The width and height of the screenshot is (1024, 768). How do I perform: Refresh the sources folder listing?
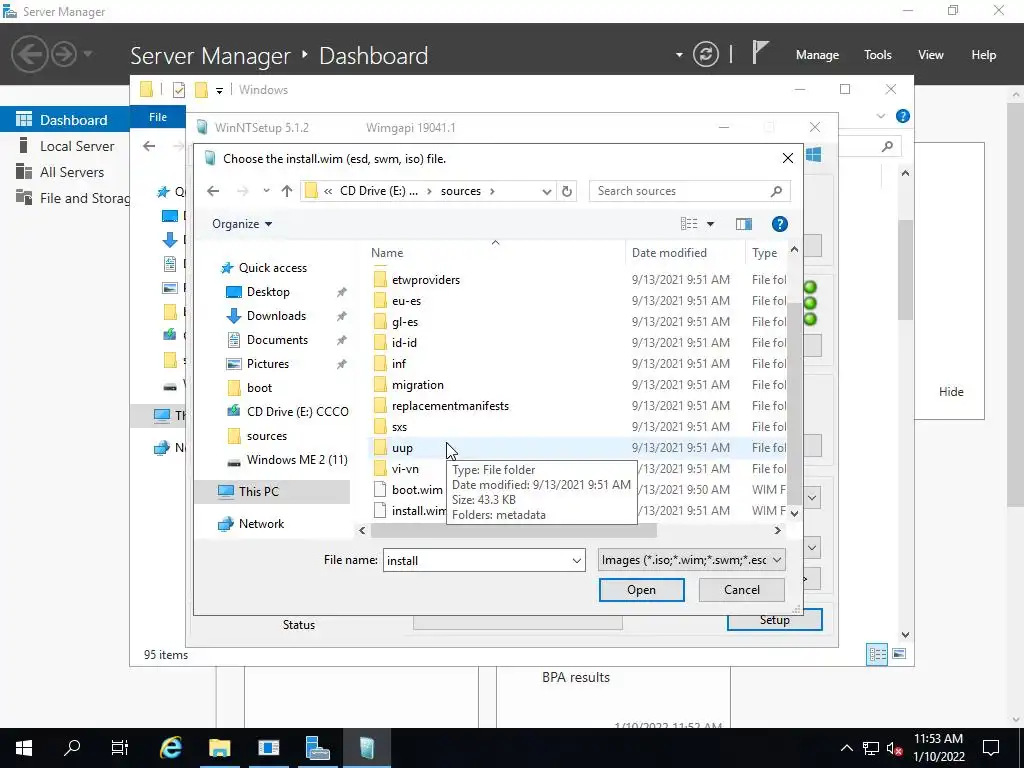coord(567,191)
